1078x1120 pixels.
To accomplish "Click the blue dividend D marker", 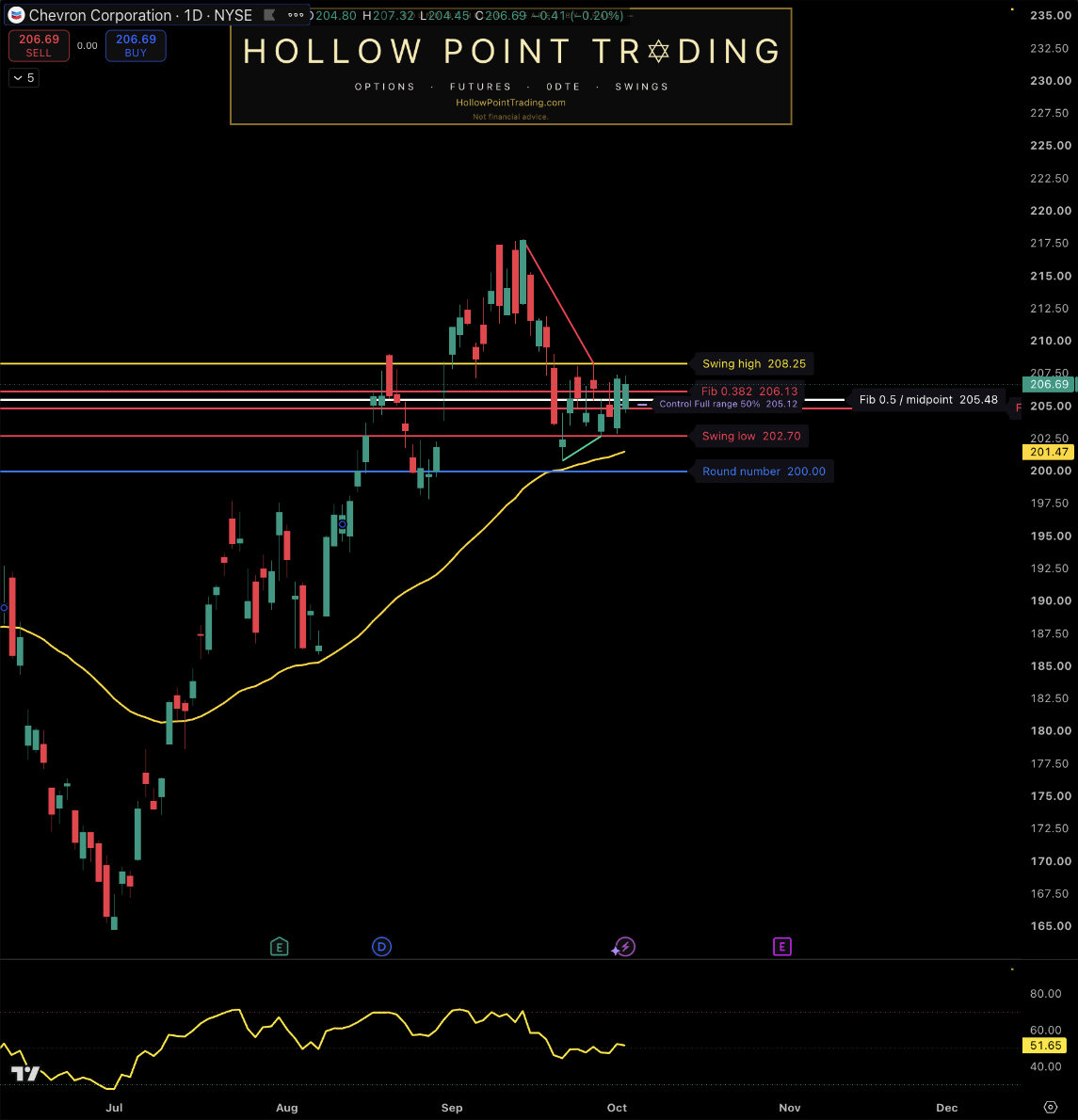I will tap(381, 947).
